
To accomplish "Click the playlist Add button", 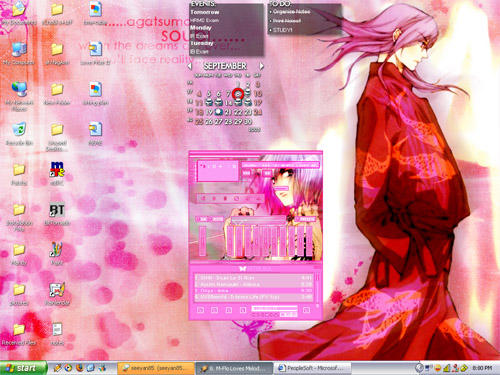I will 200,310.
